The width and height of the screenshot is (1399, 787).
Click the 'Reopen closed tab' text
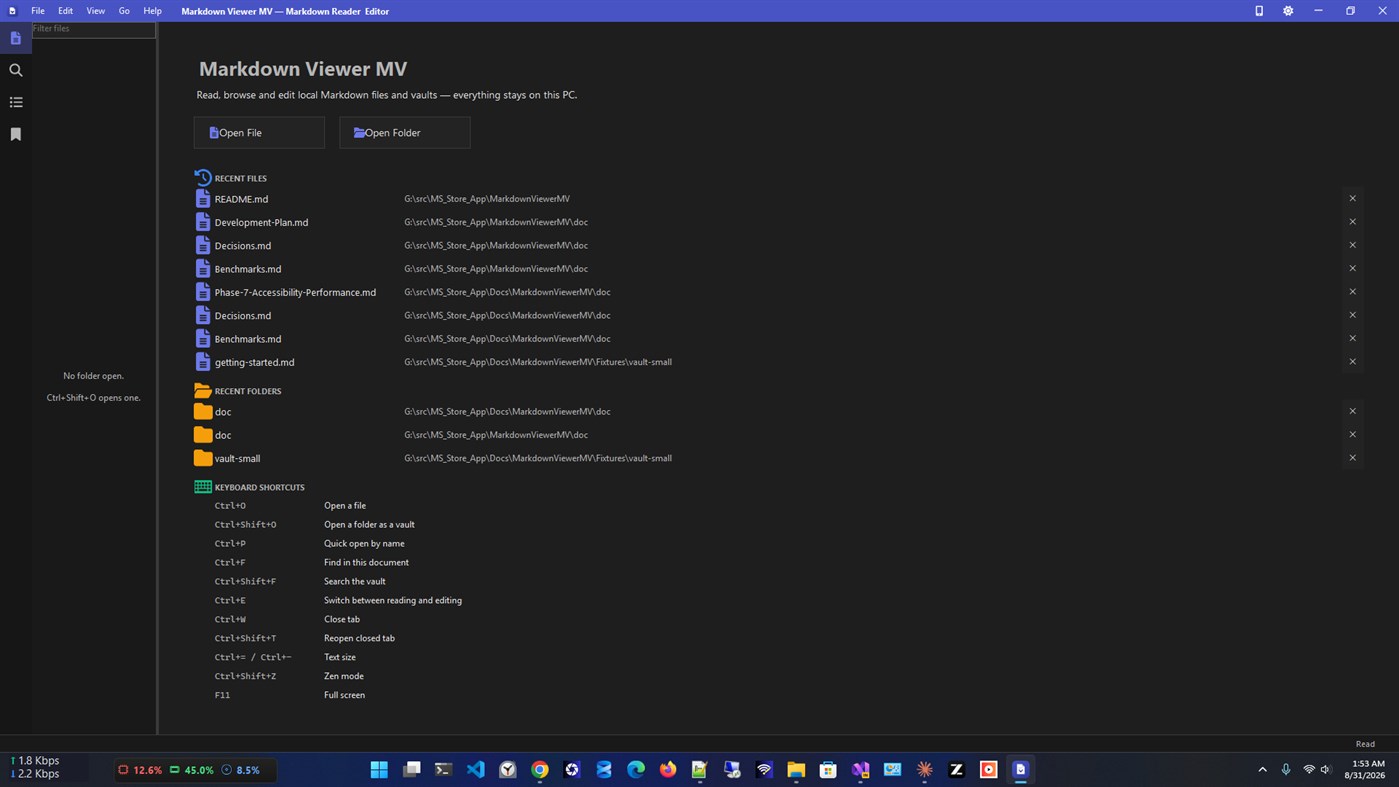coord(359,638)
